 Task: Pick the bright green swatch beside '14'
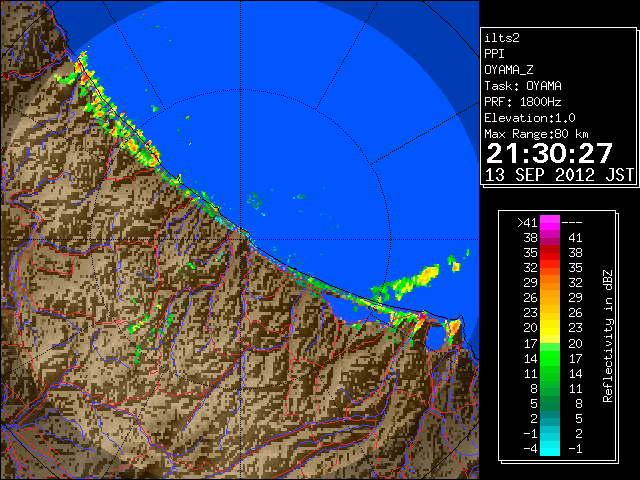550,358
